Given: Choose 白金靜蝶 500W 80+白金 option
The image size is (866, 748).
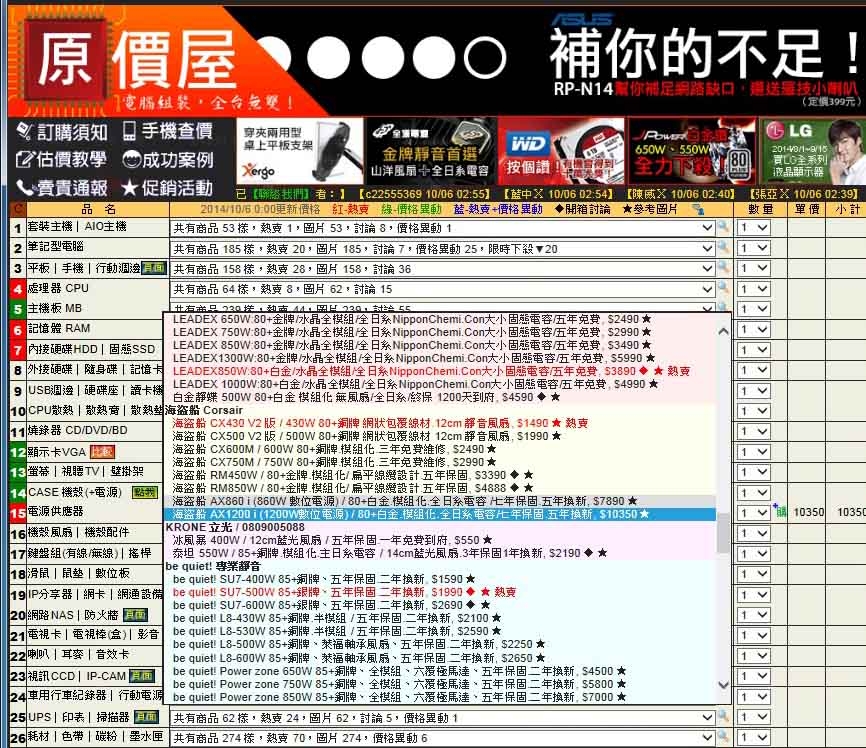Looking at the screenshot, I should pos(440,397).
